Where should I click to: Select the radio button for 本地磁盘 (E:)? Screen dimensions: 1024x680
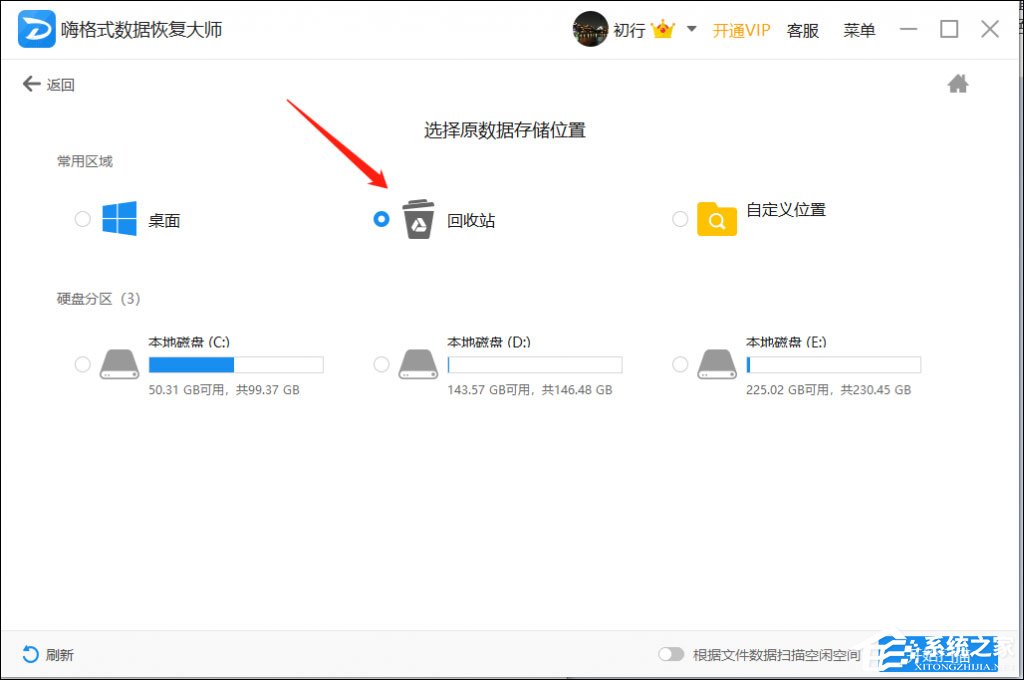681,364
